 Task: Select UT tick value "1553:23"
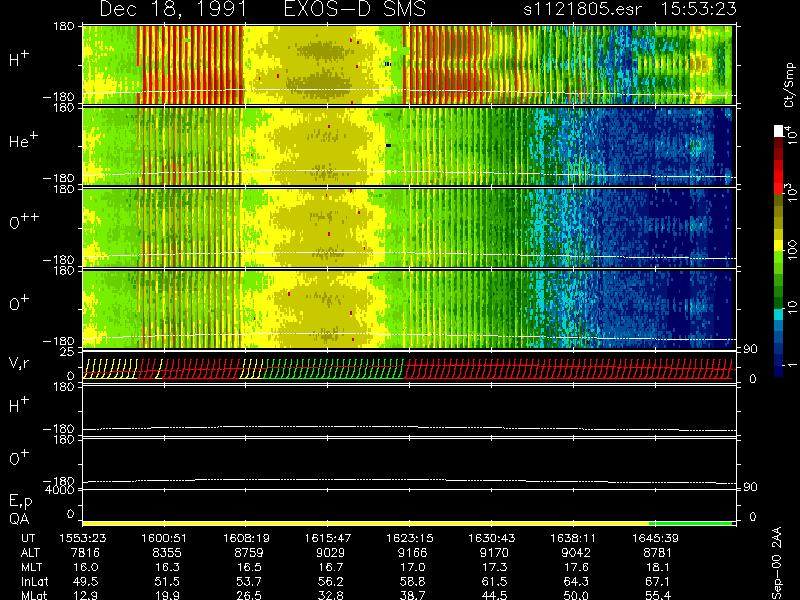[83, 538]
